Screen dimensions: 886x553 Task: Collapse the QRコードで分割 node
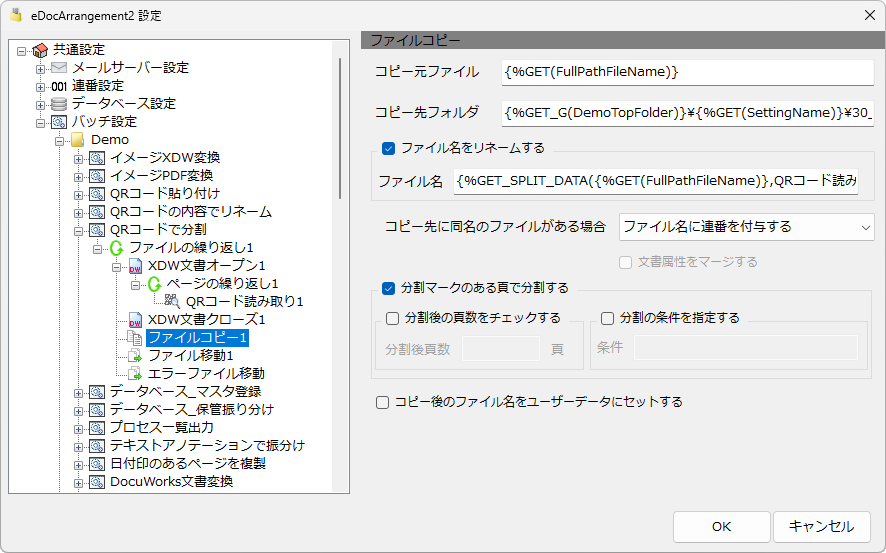79,231
